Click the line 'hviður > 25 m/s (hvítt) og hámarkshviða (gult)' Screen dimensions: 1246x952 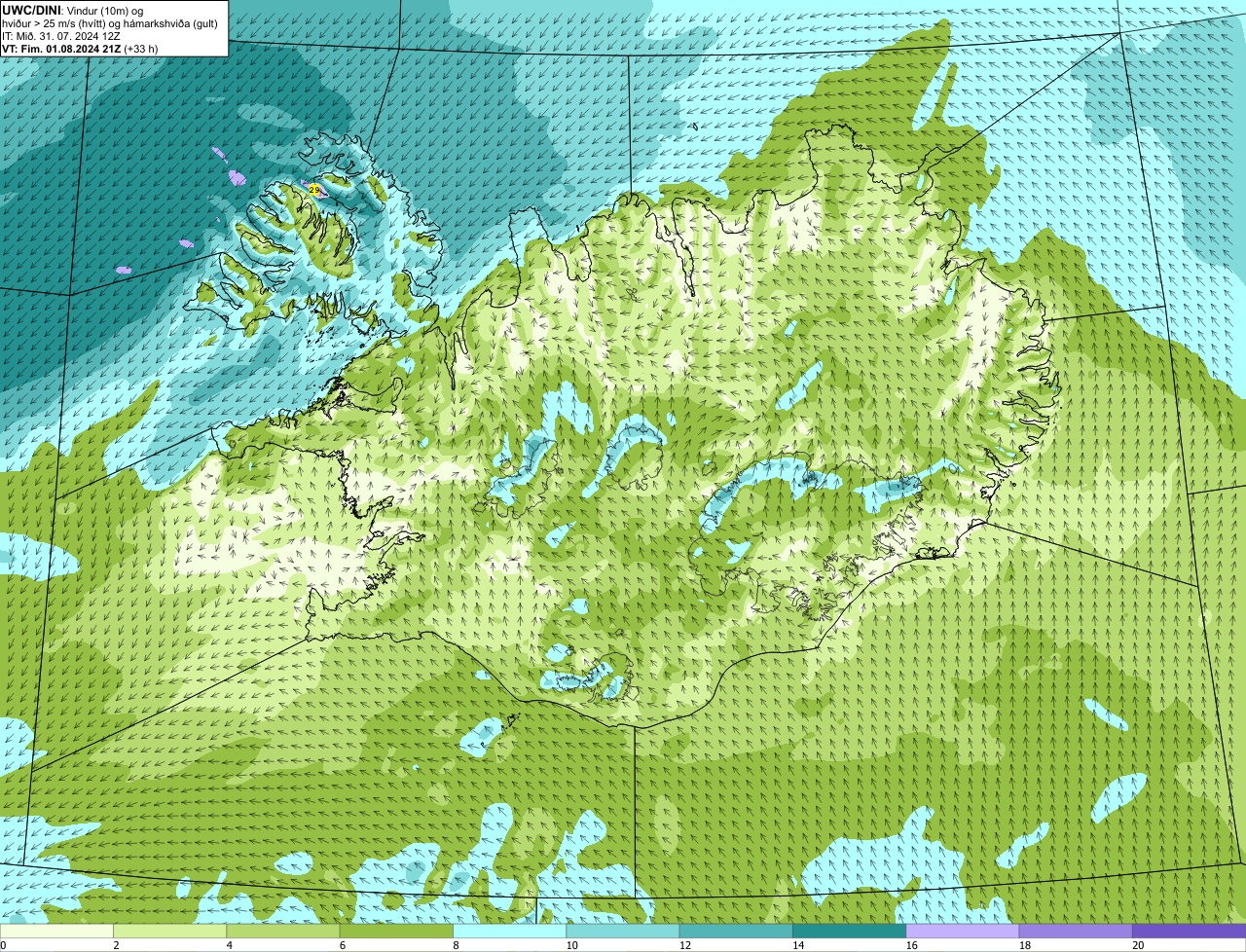(x=110, y=22)
